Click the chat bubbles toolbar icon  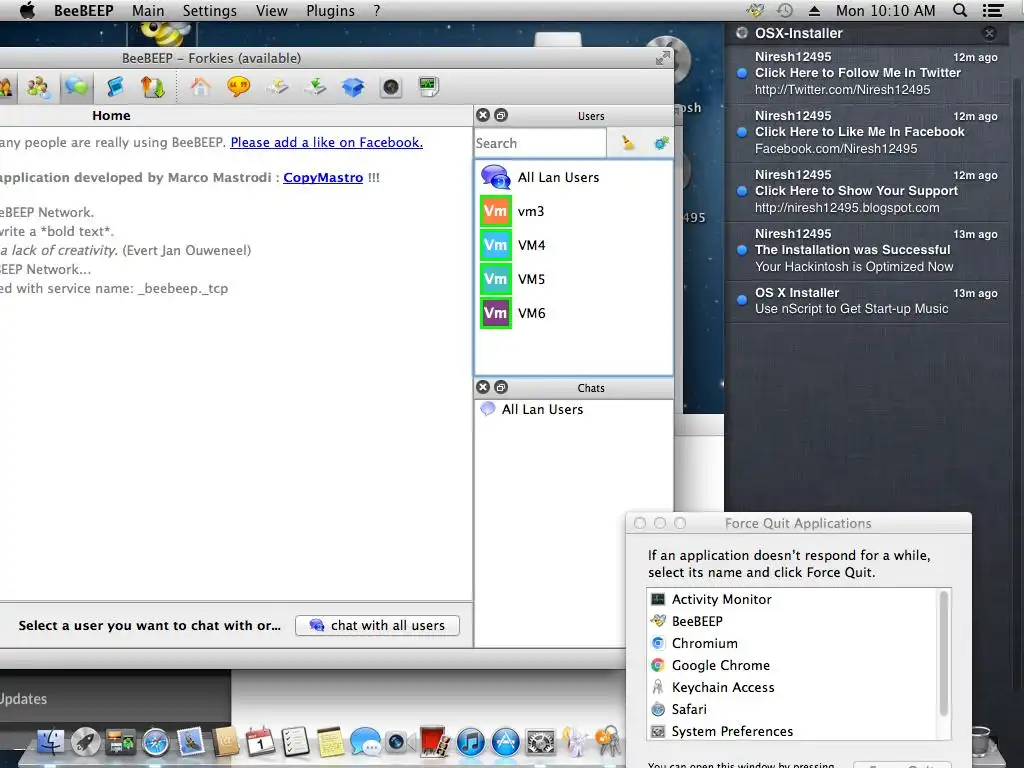[76, 87]
